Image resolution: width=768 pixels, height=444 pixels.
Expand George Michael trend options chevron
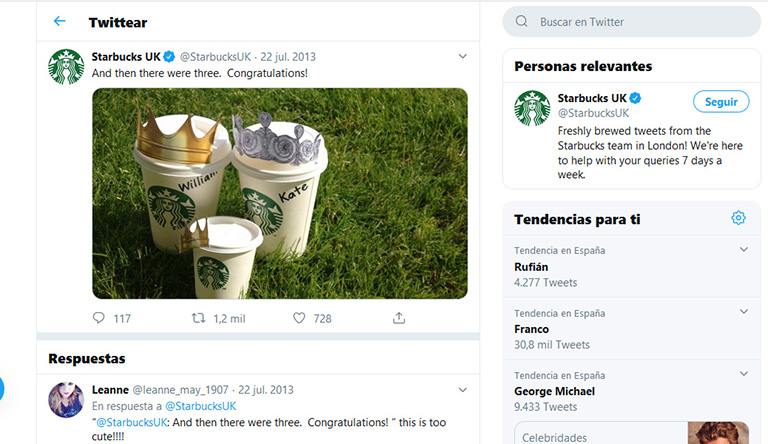pyautogui.click(x=743, y=374)
